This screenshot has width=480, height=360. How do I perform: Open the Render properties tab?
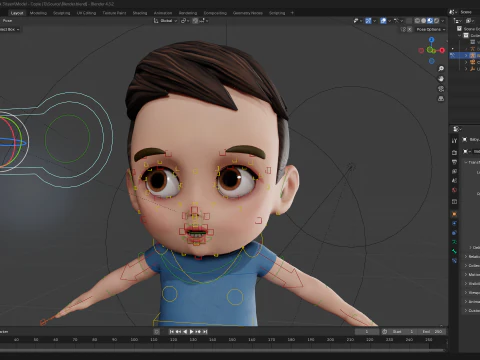click(x=454, y=152)
